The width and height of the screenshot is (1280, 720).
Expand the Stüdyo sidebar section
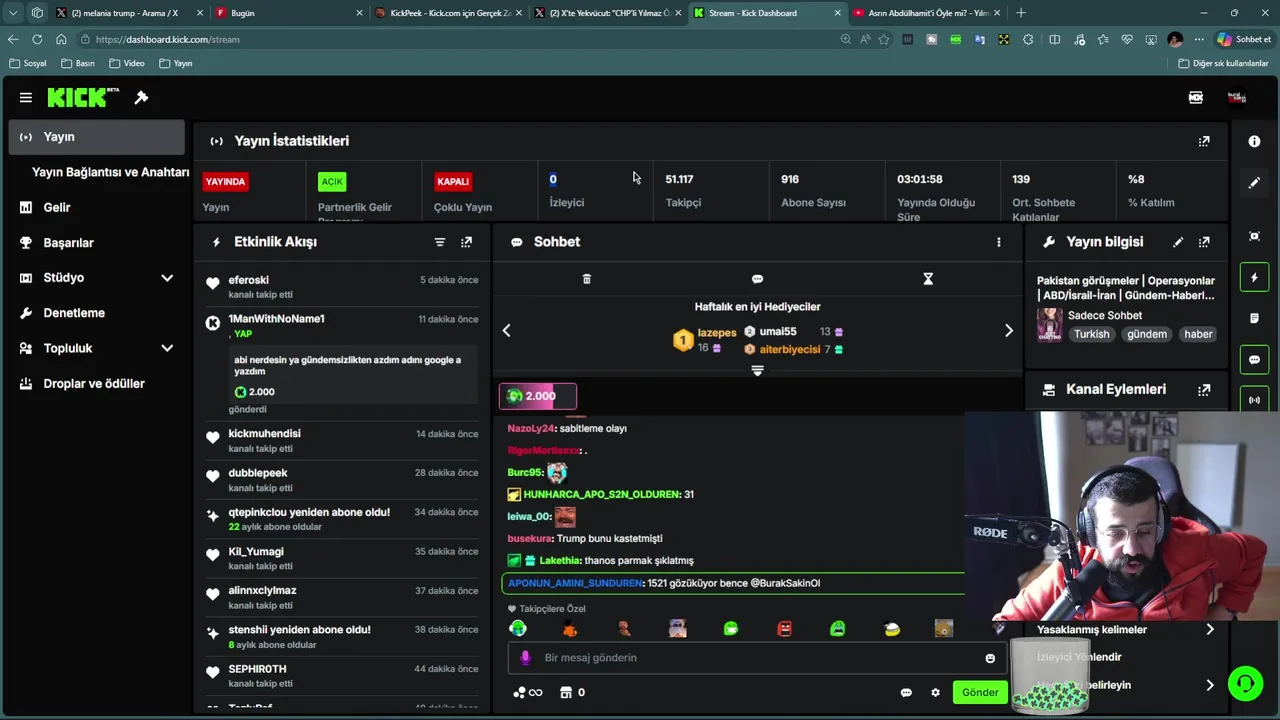[167, 278]
